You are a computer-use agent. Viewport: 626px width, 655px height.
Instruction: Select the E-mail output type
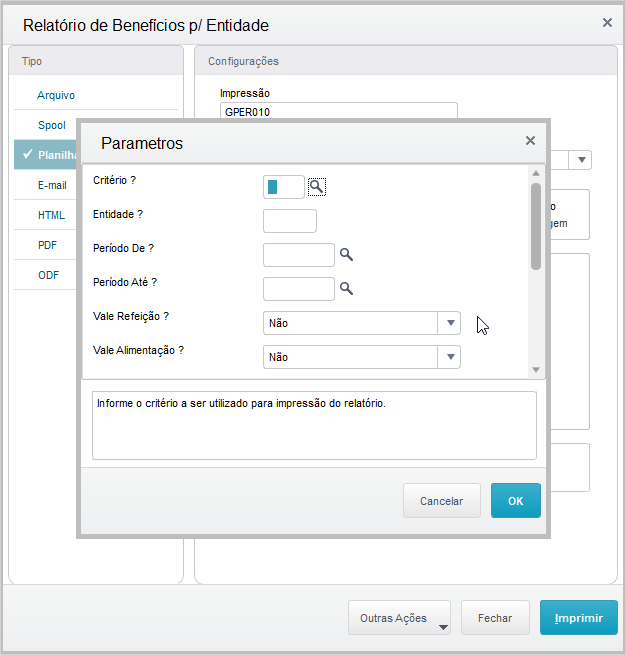[46, 185]
